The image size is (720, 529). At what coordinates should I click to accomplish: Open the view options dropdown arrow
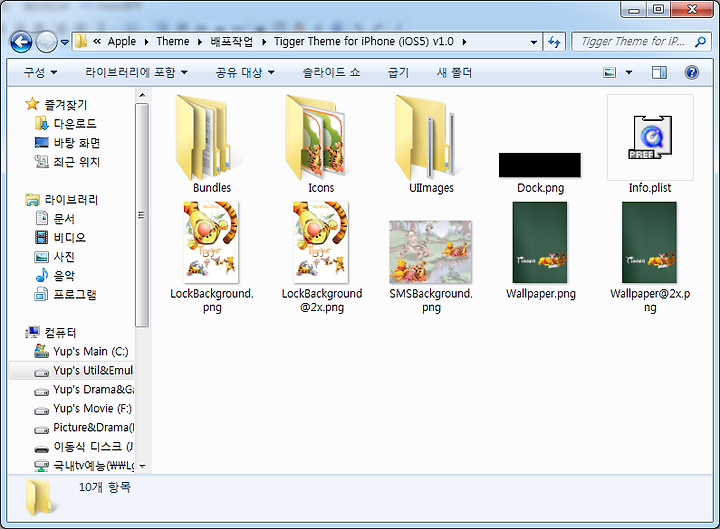[629, 73]
